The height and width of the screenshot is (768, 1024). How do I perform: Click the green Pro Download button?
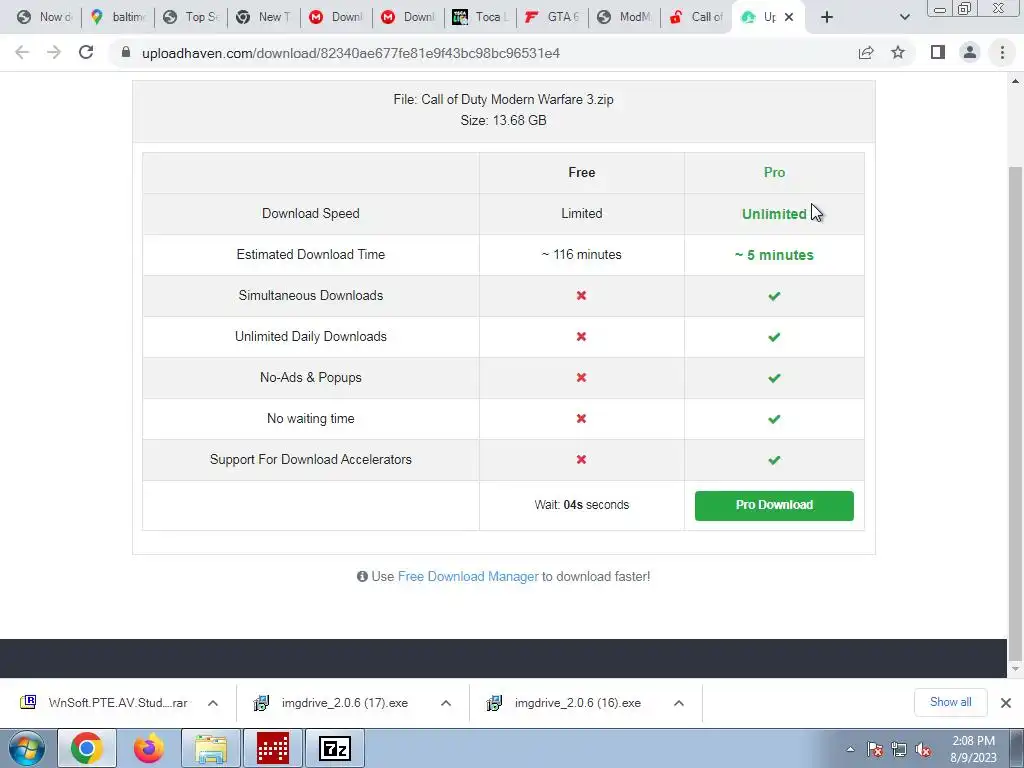coord(774,505)
